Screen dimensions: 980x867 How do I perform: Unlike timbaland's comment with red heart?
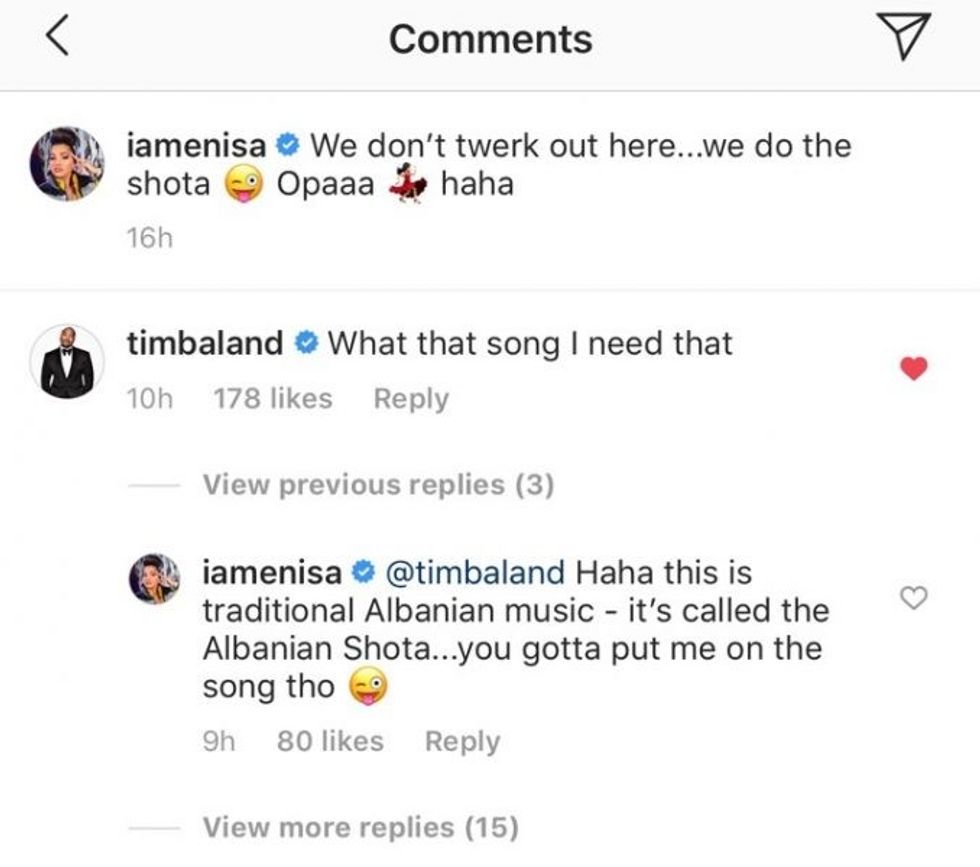point(914,369)
